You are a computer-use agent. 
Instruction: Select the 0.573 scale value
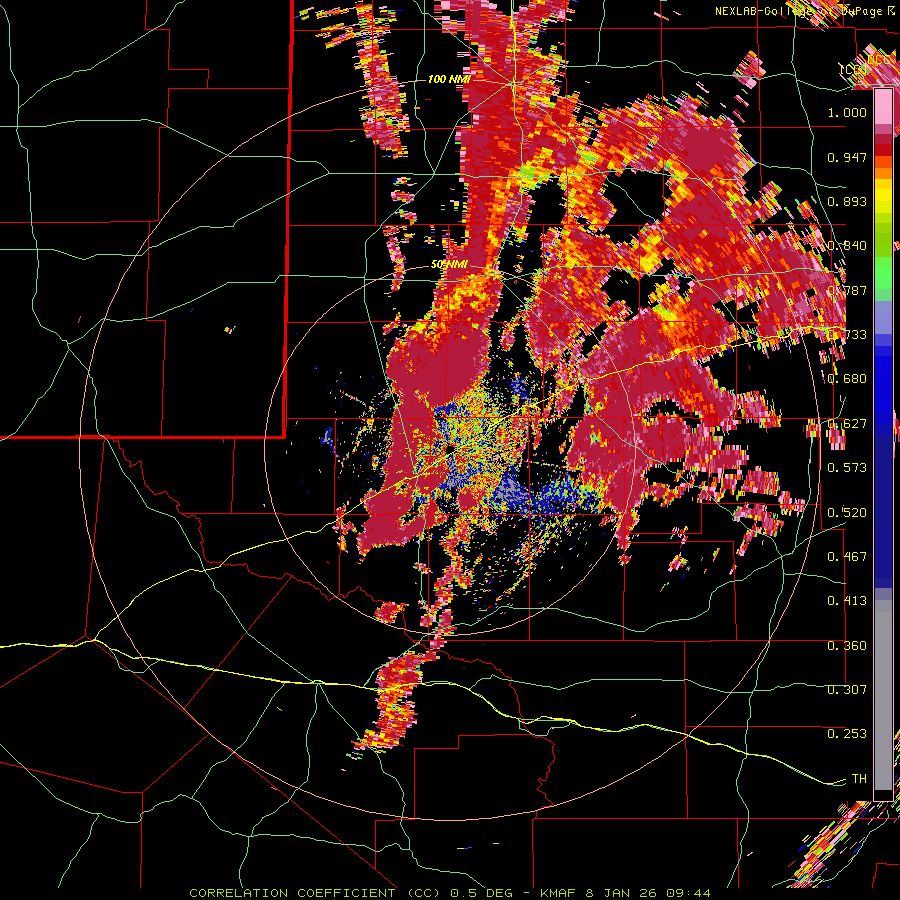pos(847,468)
